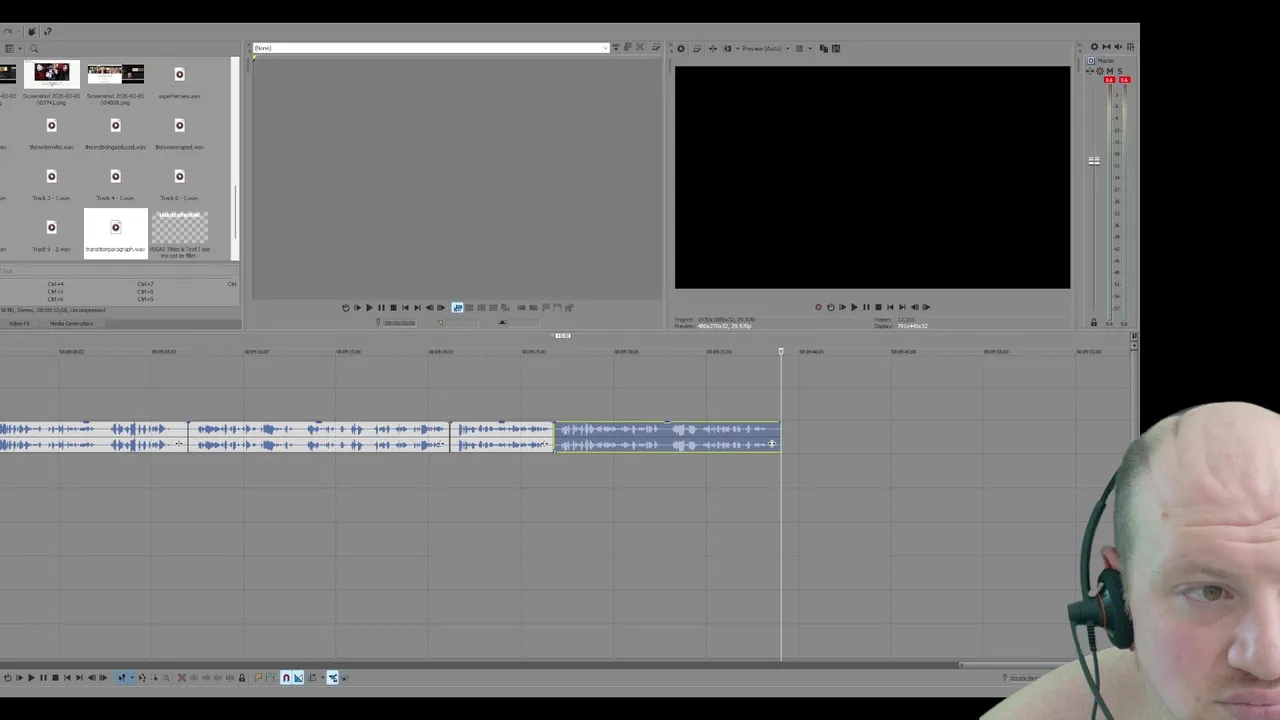Screen dimensions: 1280x720
Task: Toggle lock envelopes to events
Action: 333,678
